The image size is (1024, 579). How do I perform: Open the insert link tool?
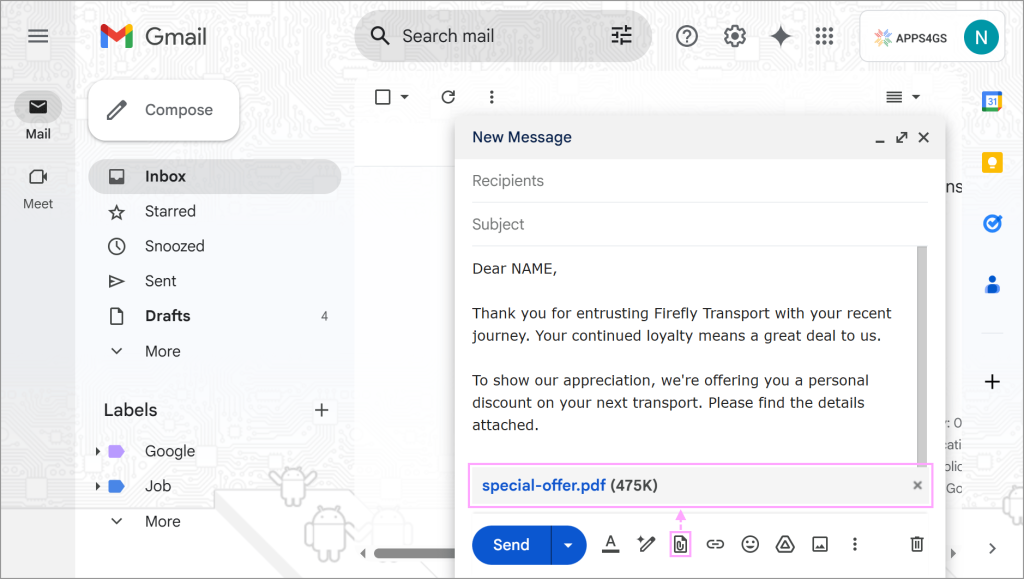(715, 544)
